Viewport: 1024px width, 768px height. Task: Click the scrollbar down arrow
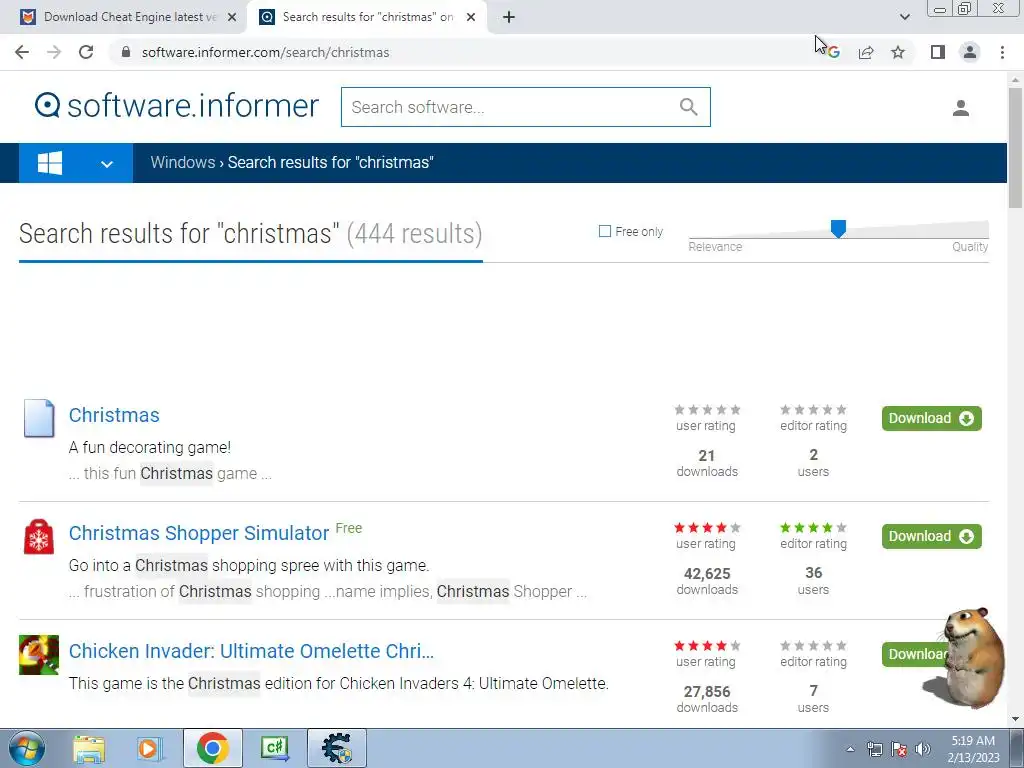1015,719
